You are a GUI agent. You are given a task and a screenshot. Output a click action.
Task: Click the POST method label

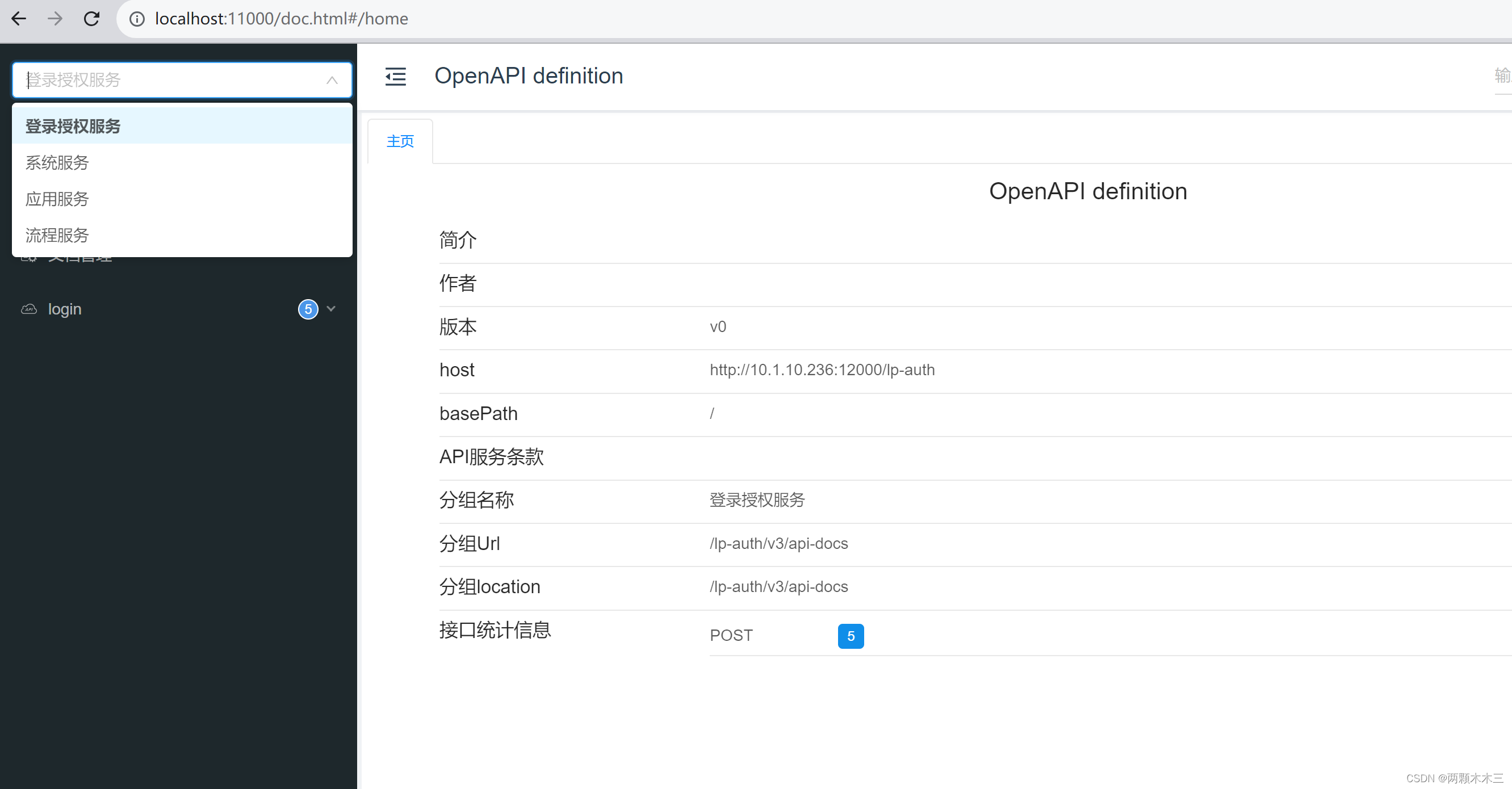point(731,636)
